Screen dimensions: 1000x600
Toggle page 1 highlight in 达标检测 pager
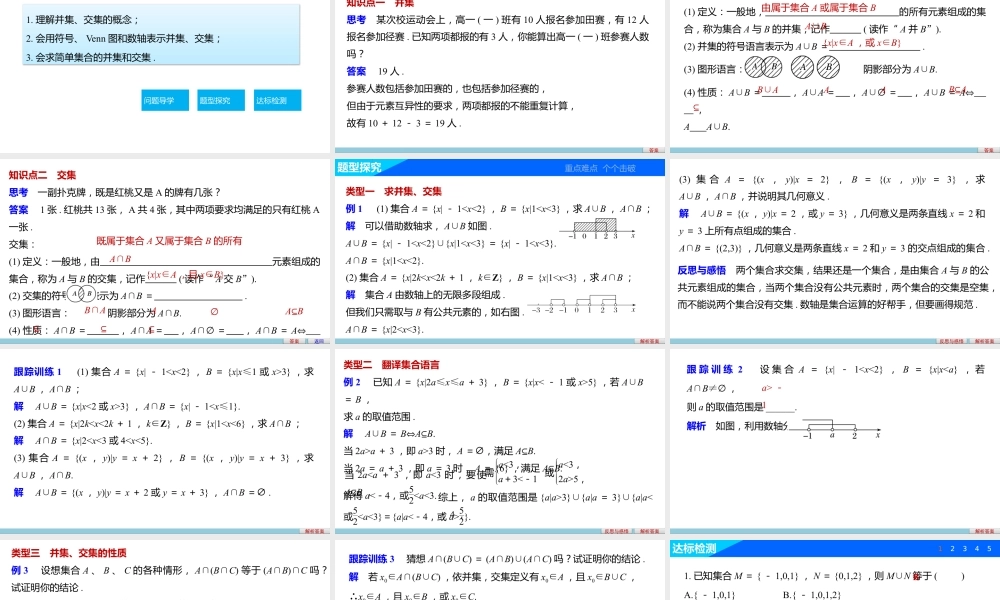coord(940,549)
